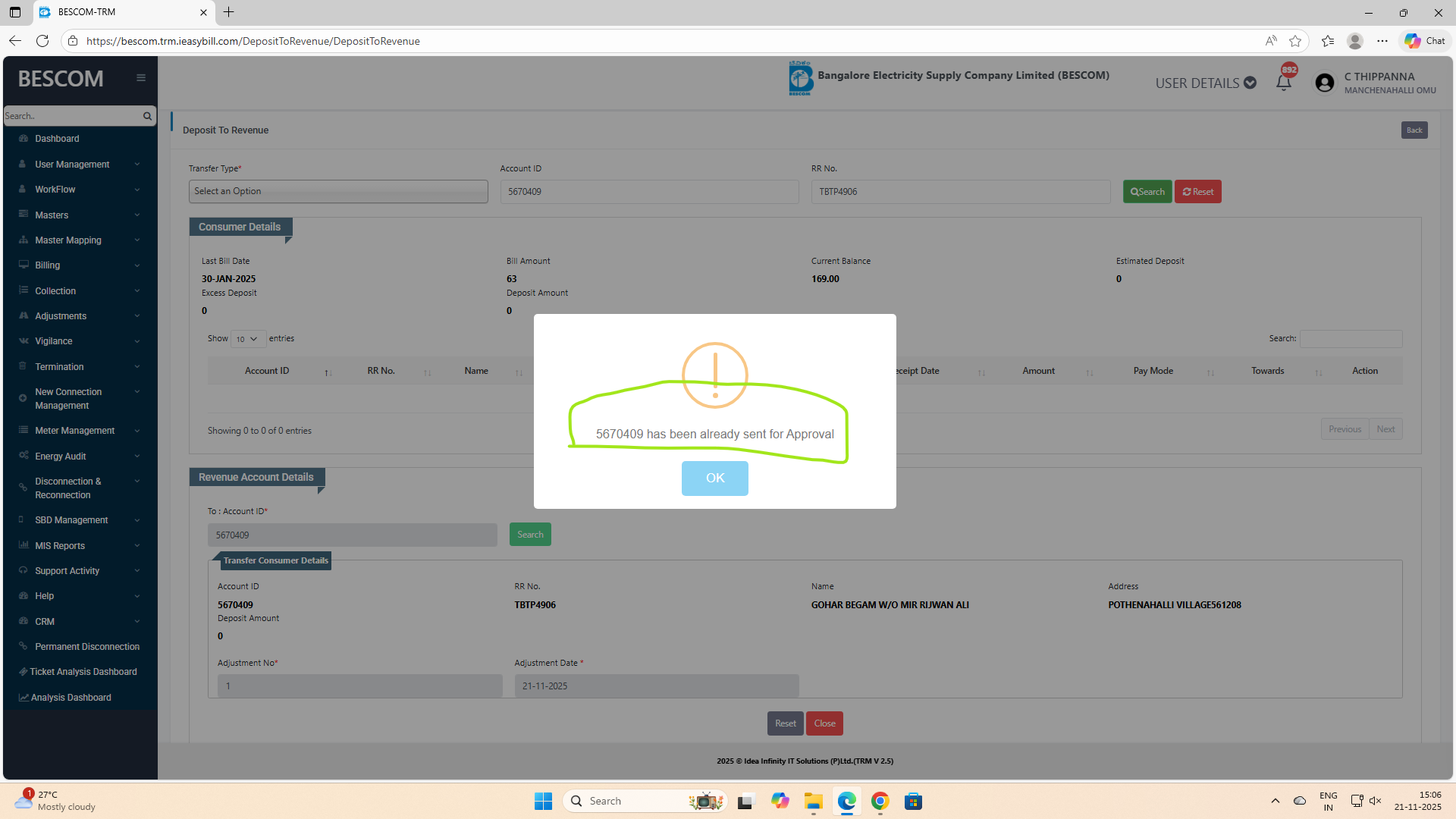Screen dimensions: 1456x819
Task: Expand USER DETAILS dropdown
Action: point(1206,83)
